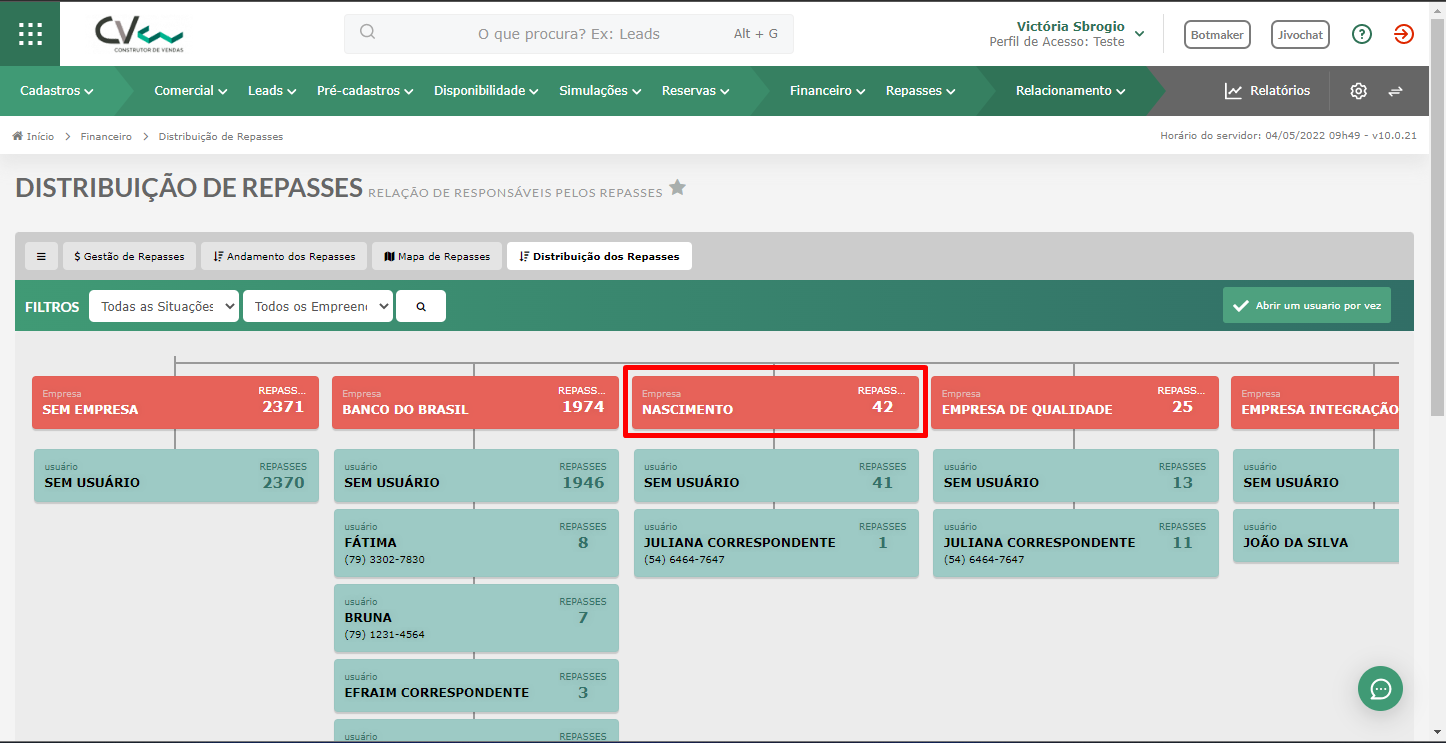The image size is (1446, 743).
Task: Mark page as favorite with star icon
Action: tap(677, 187)
